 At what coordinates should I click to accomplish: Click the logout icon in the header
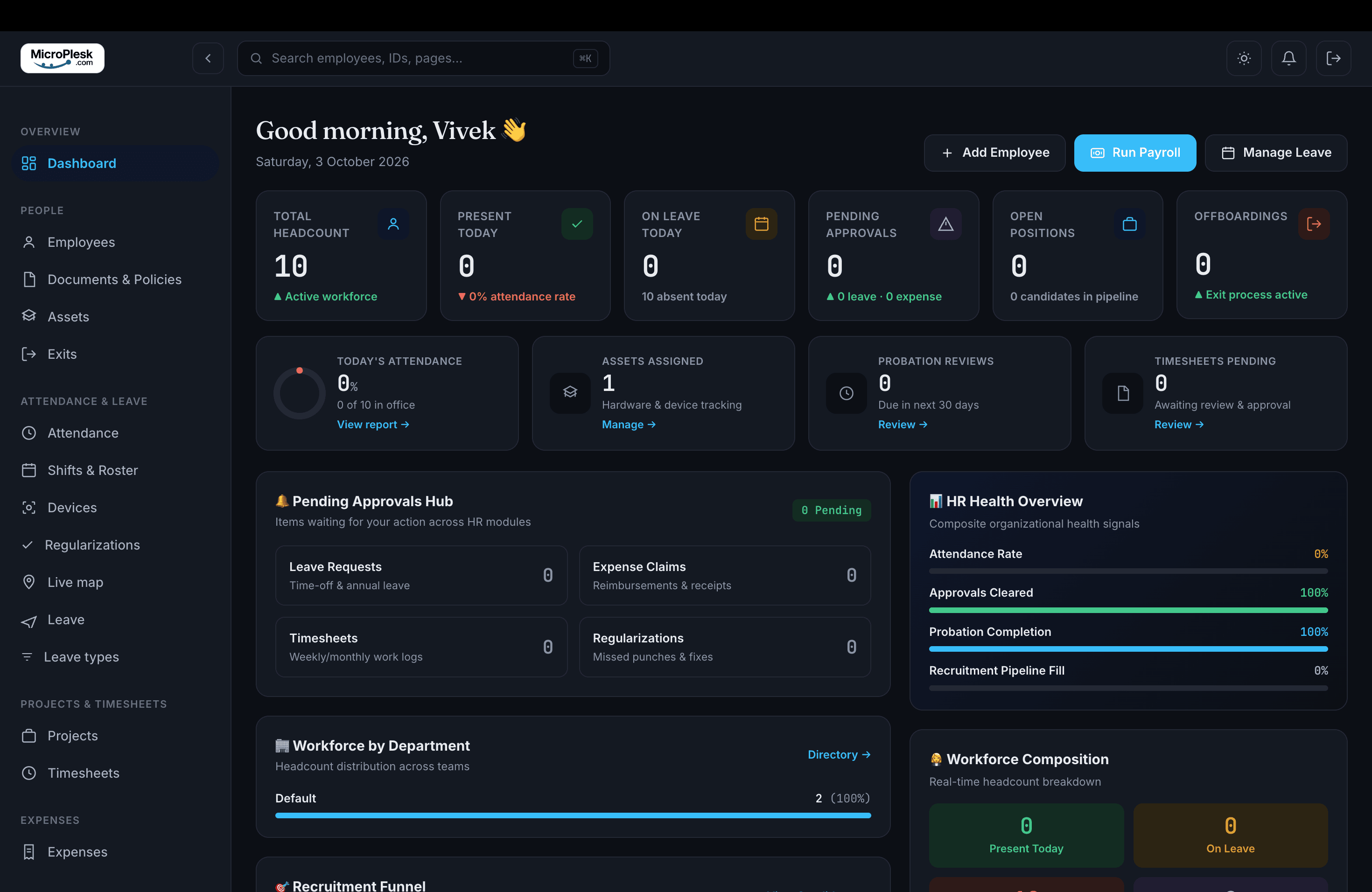point(1333,58)
